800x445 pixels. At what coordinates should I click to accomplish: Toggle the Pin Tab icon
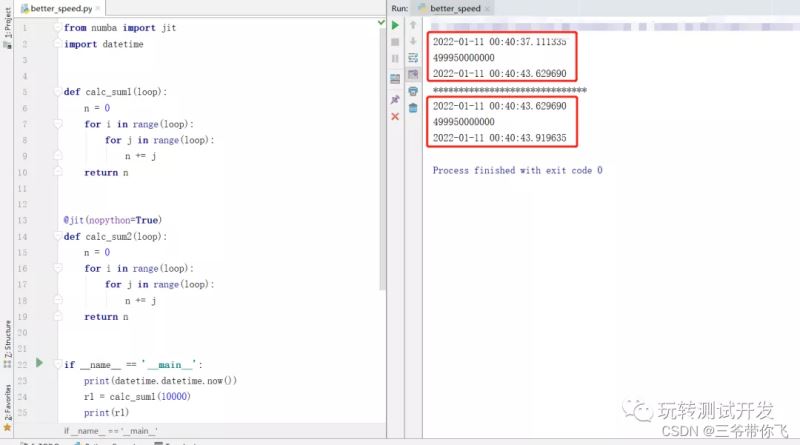[395, 99]
